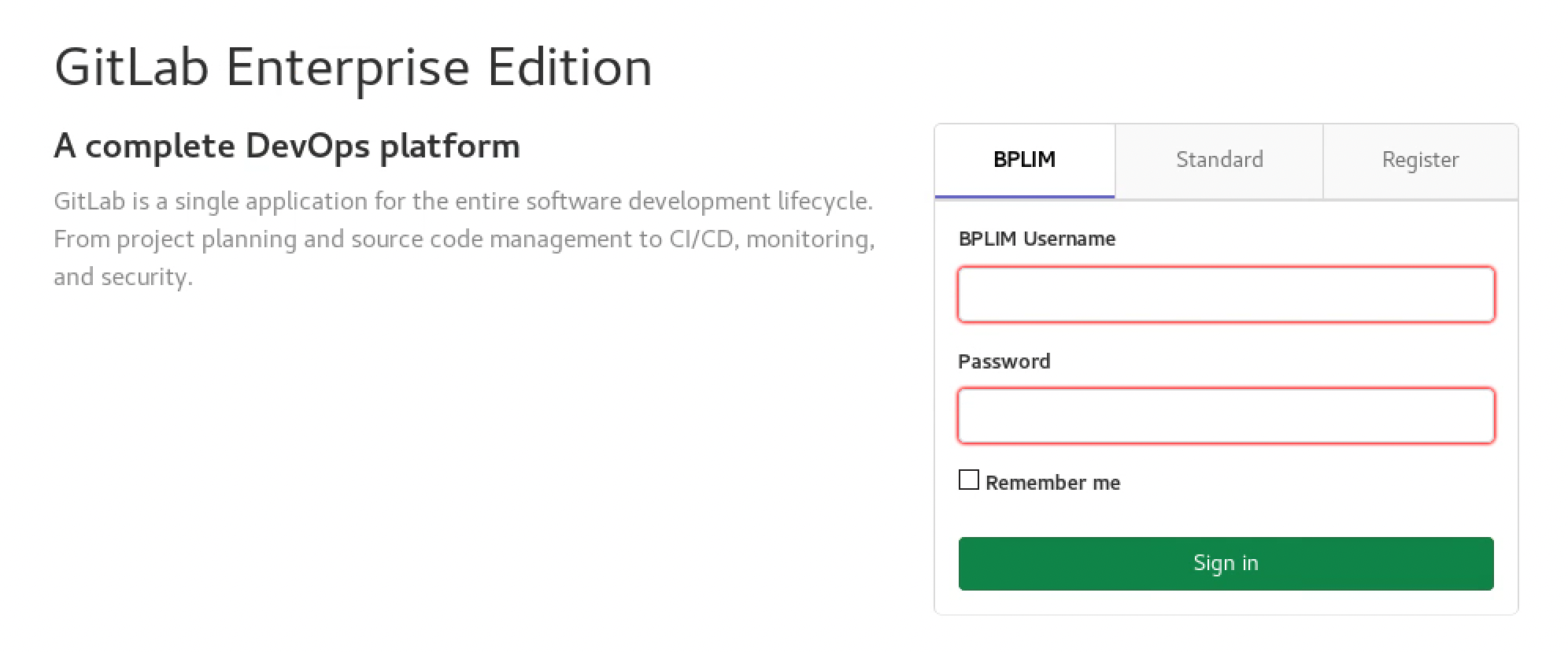
Task: Click the "Remember me" label text
Action: [x=1052, y=483]
